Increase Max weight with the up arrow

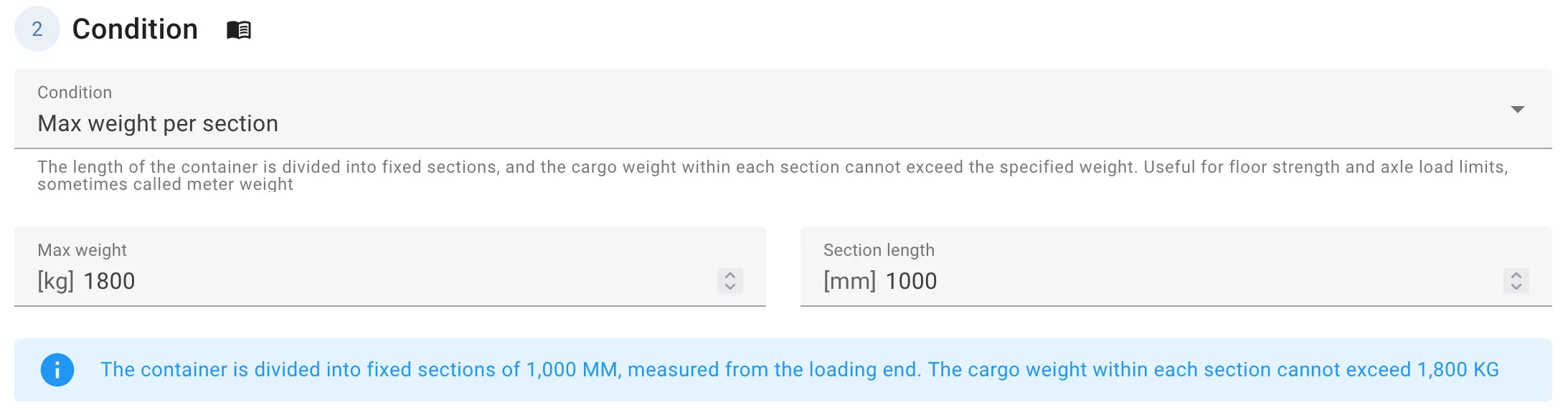point(730,275)
